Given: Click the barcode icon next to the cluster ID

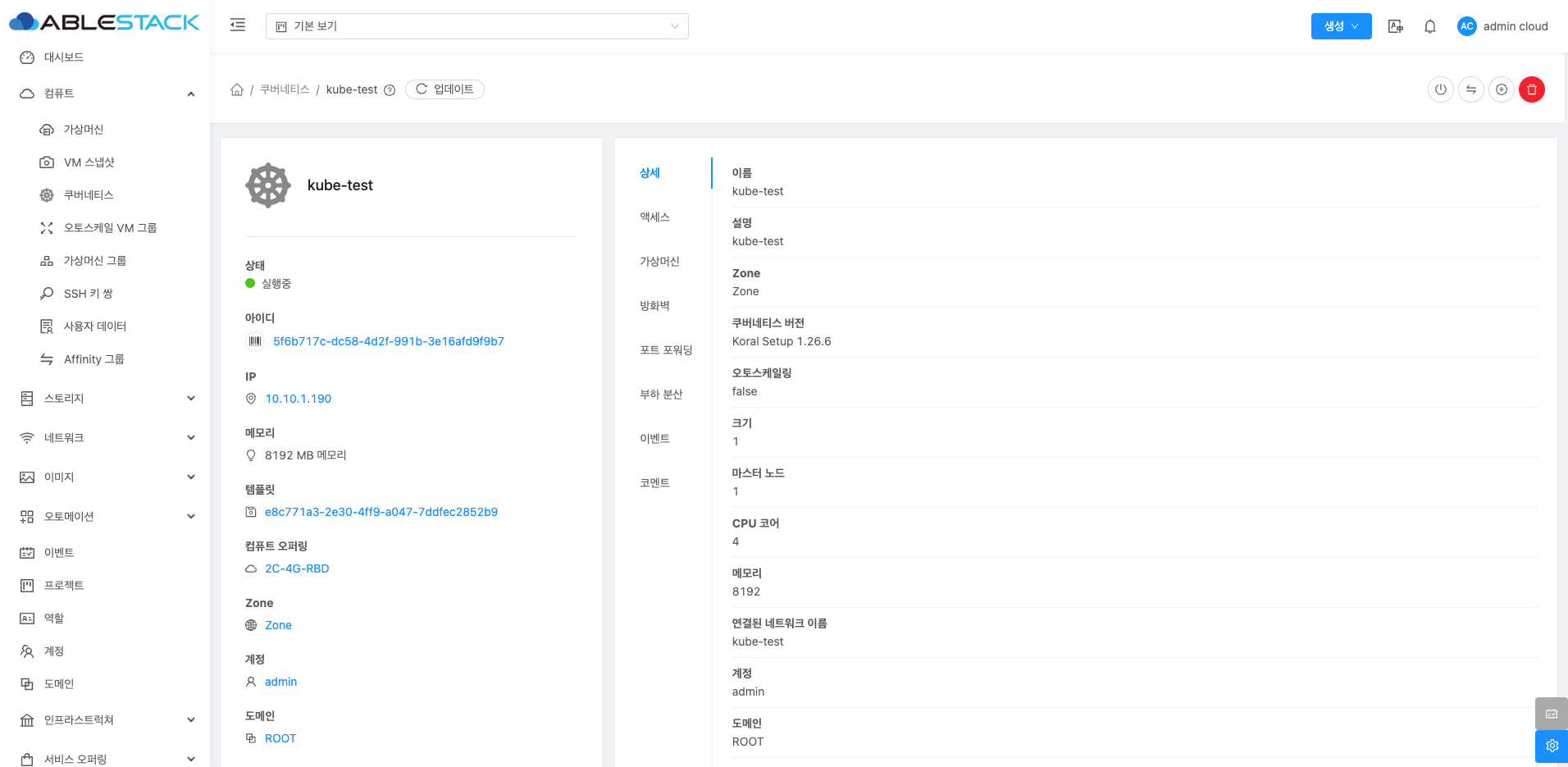Looking at the screenshot, I should pyautogui.click(x=255, y=341).
